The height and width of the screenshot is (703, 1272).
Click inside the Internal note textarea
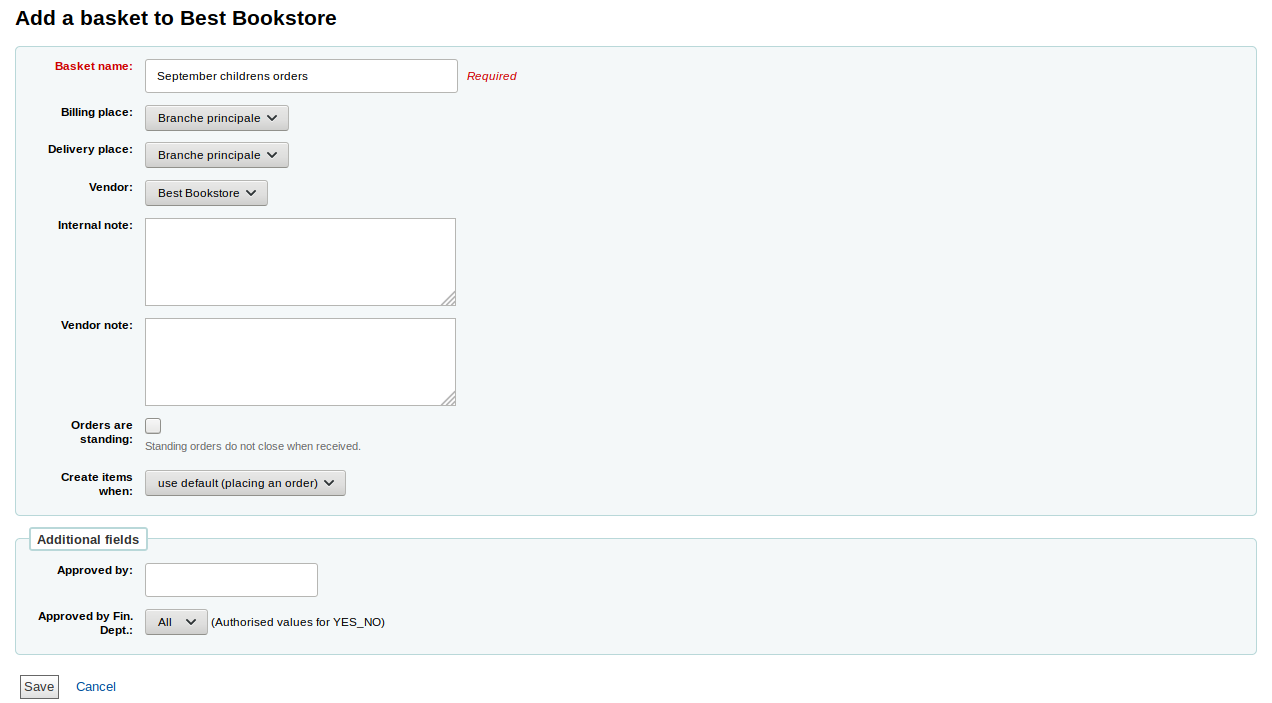[300, 261]
